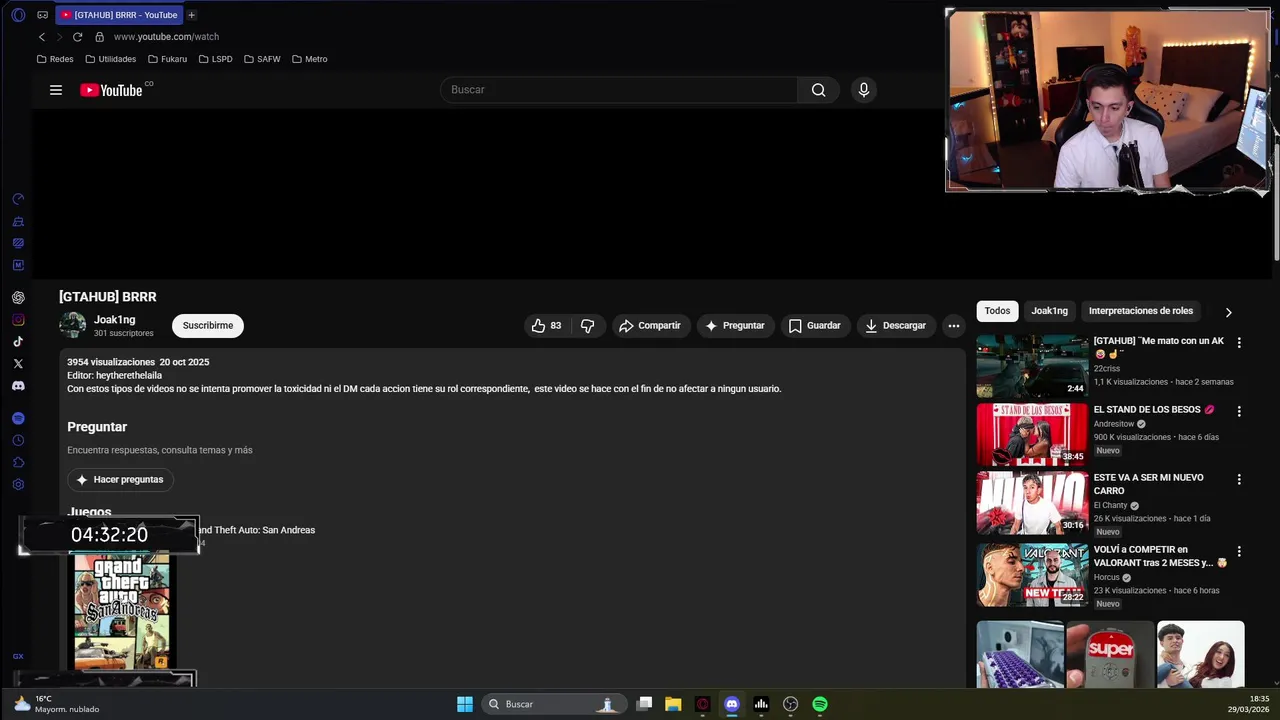Download the video with Descargar

coord(896,325)
